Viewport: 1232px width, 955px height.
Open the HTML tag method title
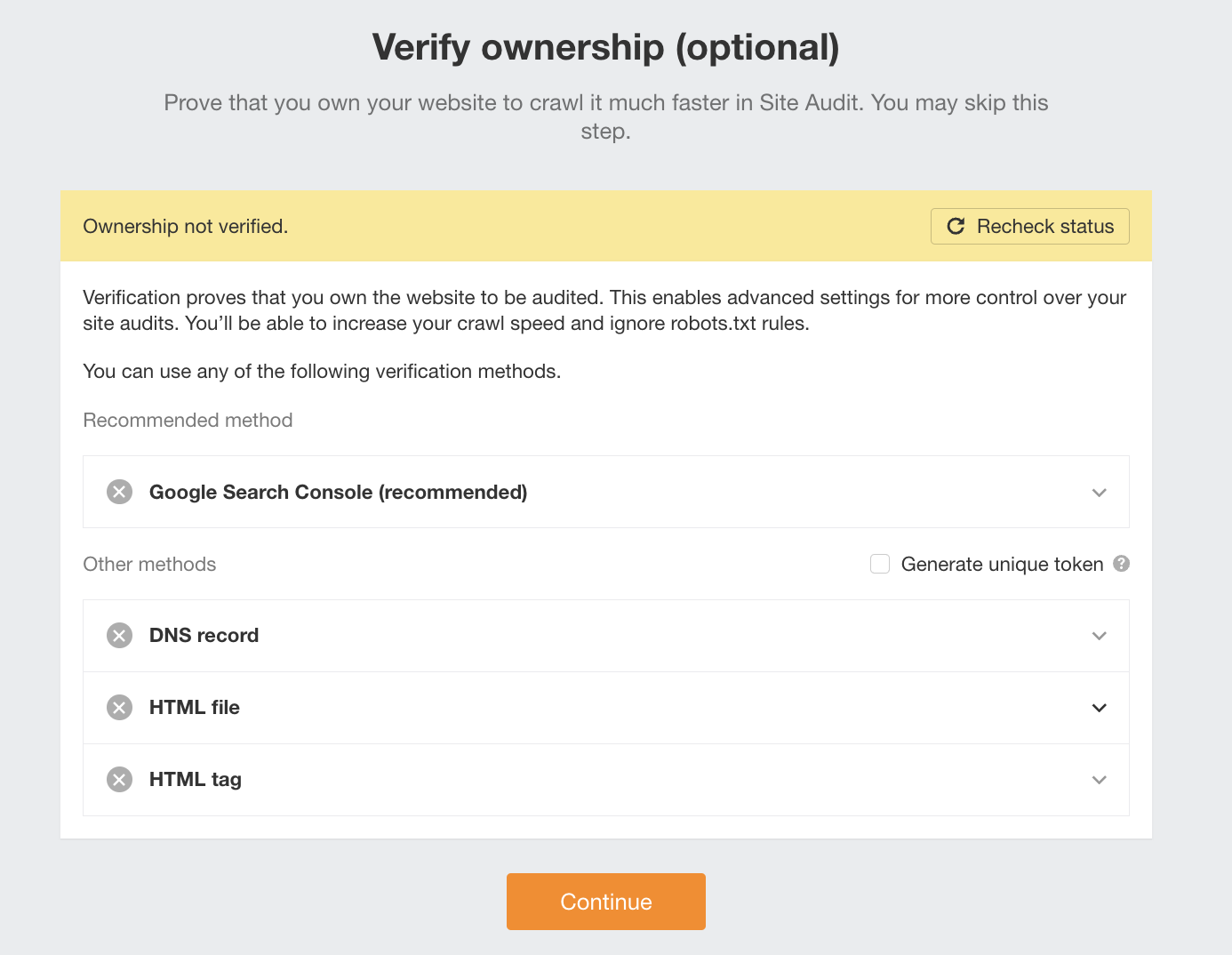pos(196,779)
